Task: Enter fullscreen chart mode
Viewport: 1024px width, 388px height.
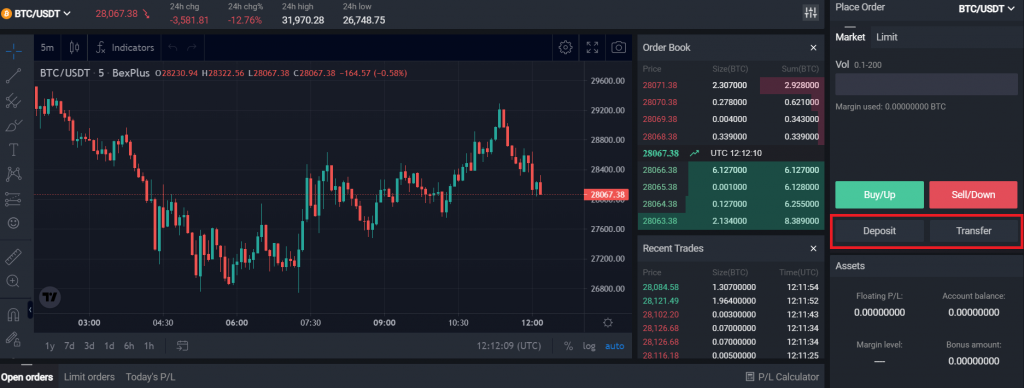Action: 592,47
